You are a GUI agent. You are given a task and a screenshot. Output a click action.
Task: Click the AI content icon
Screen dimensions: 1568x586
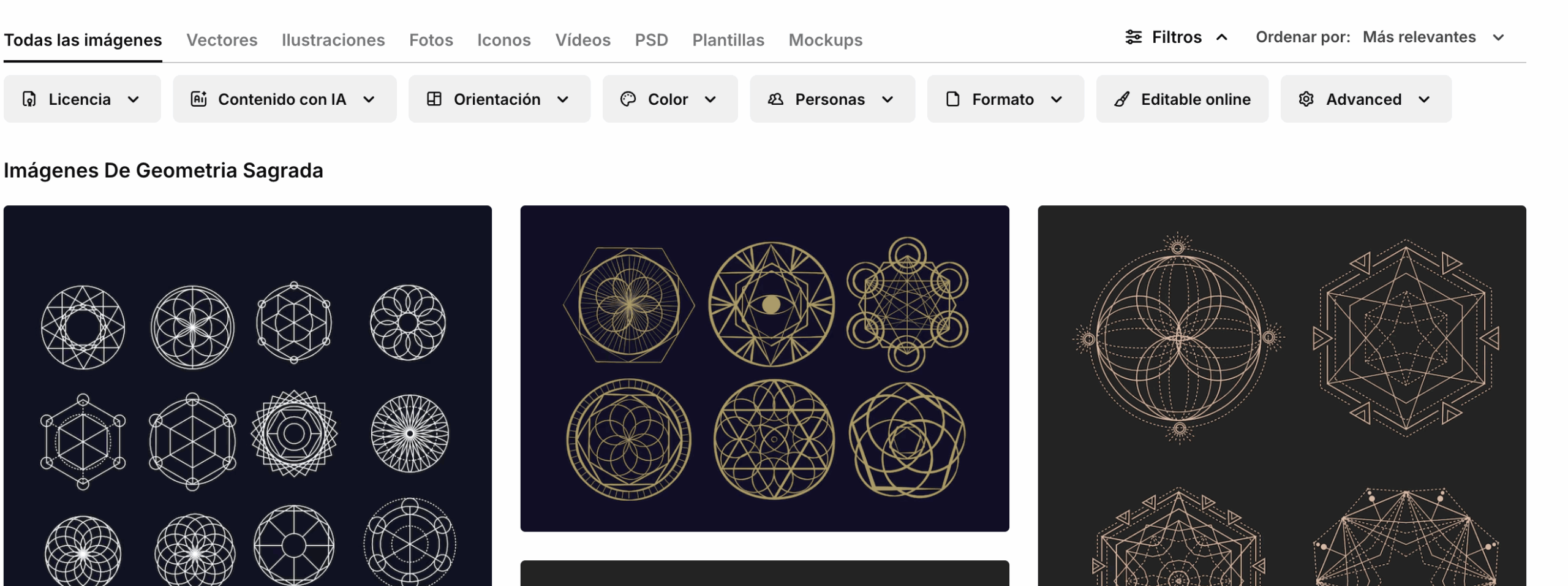click(x=198, y=99)
